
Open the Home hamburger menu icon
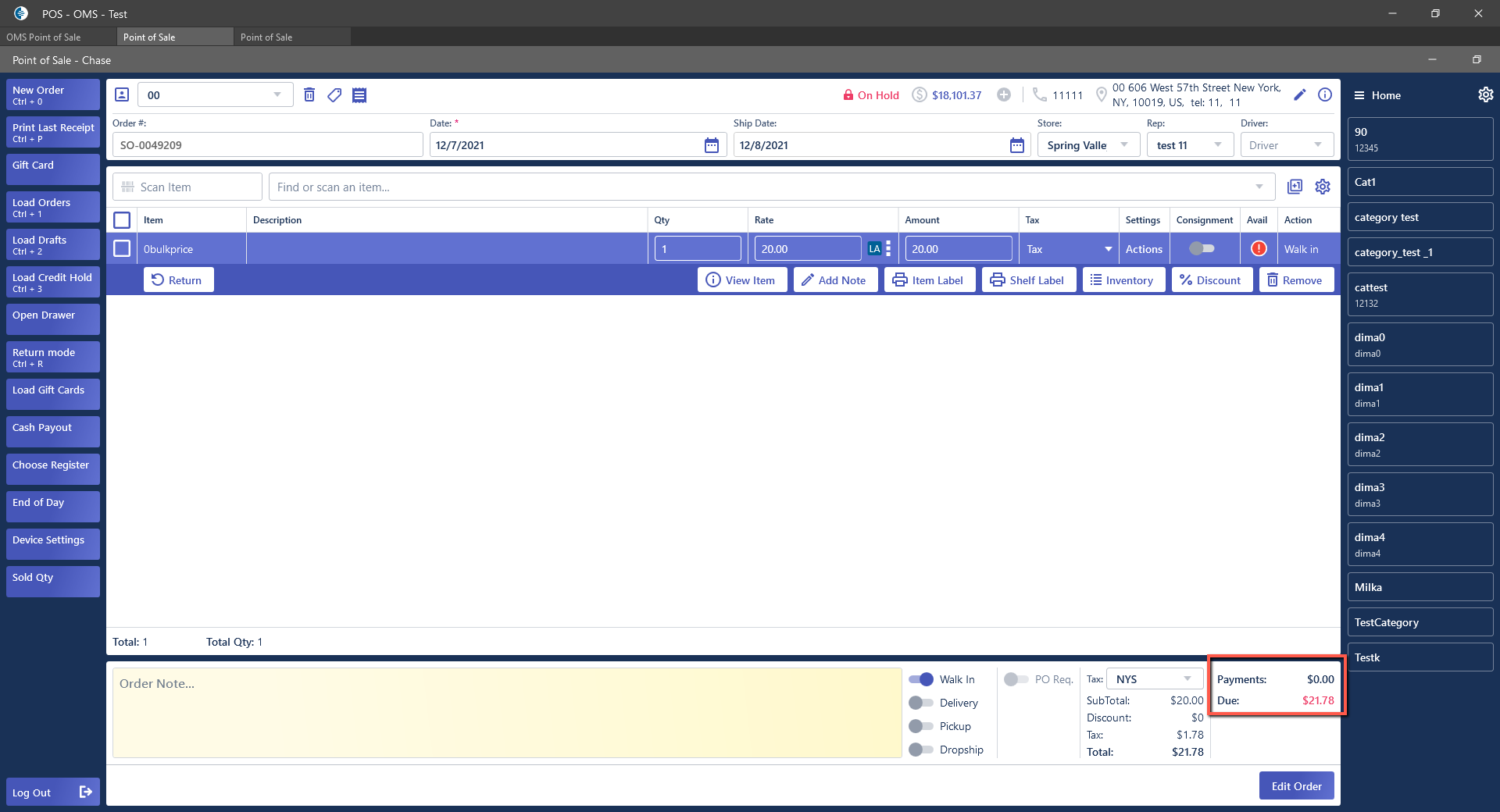pos(1359,95)
